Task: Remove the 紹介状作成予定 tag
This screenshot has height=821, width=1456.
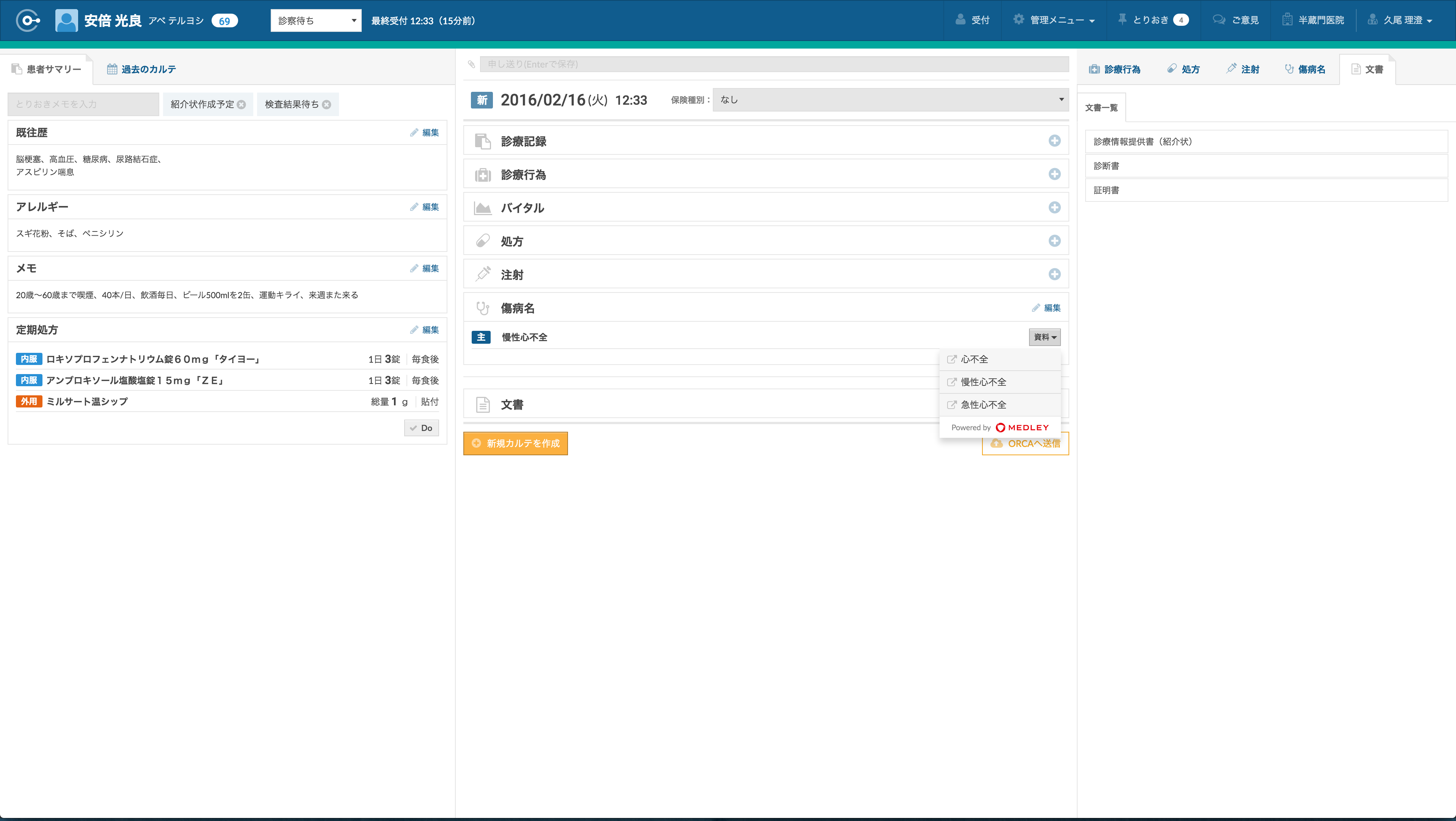Action: point(242,105)
